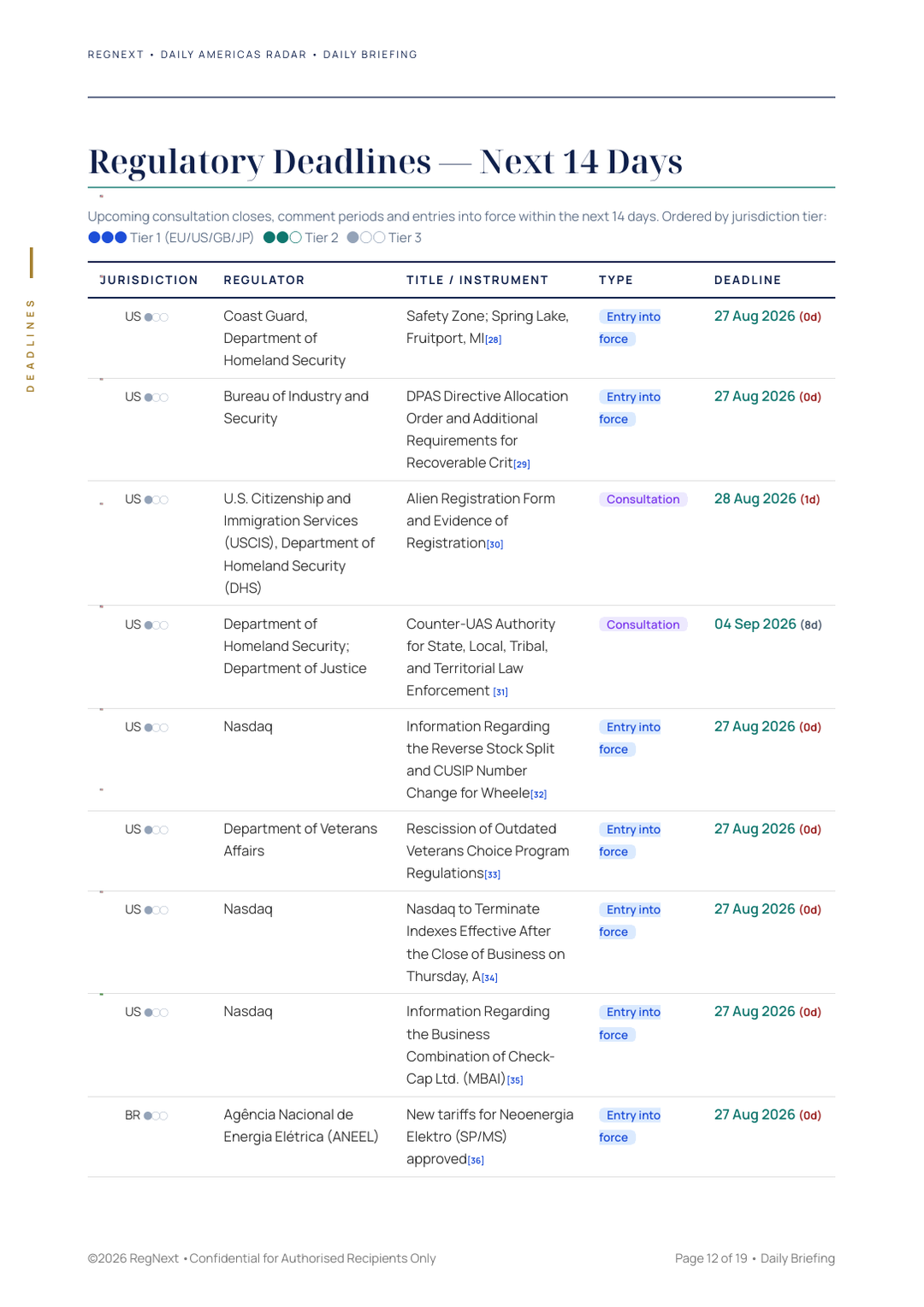Open footnote link [28] for Safety Zone

point(493,340)
